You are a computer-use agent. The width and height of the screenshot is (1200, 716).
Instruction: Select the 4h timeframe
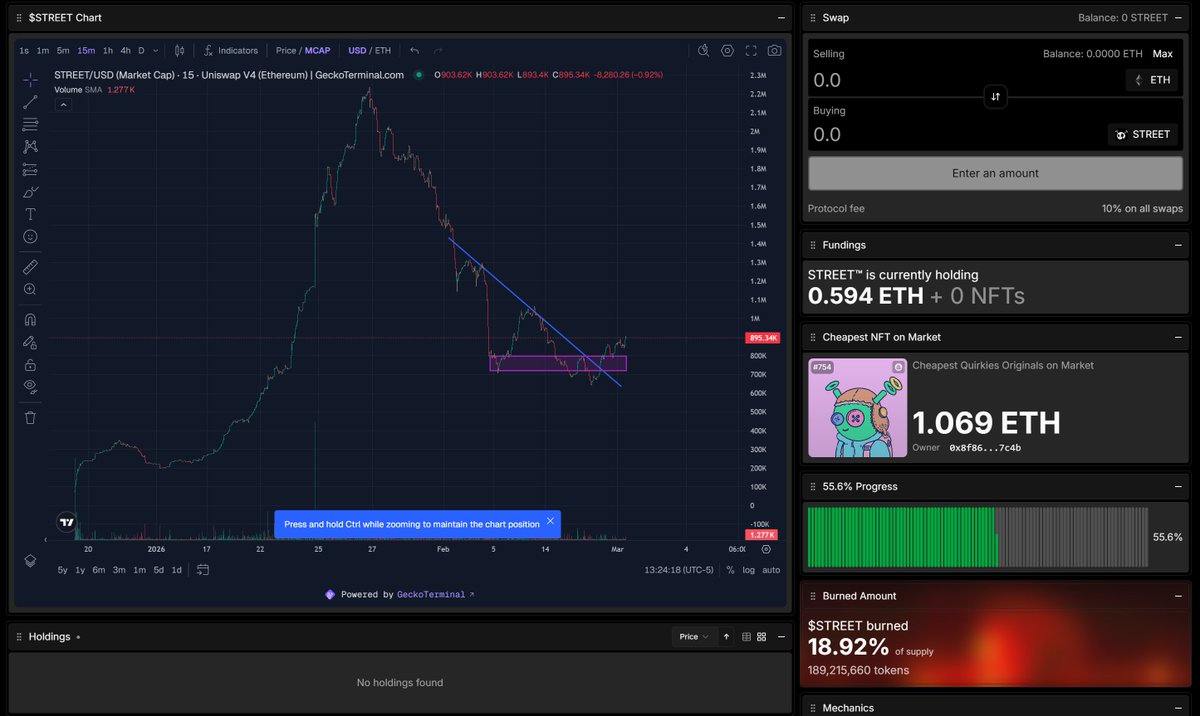point(125,50)
